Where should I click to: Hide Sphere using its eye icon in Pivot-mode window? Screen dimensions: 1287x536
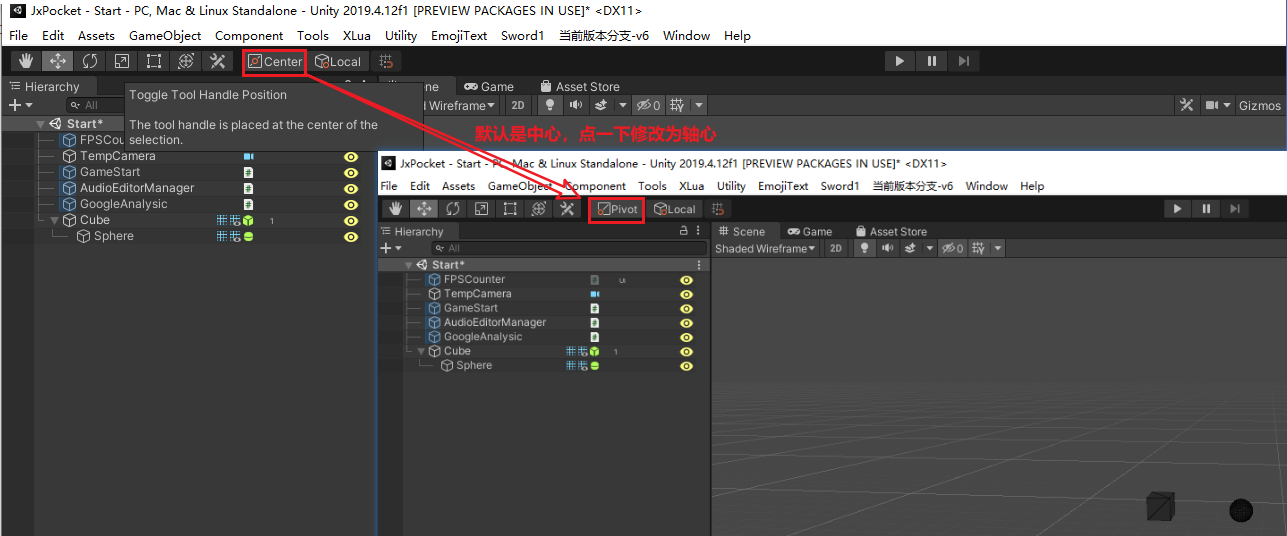pyautogui.click(x=686, y=366)
